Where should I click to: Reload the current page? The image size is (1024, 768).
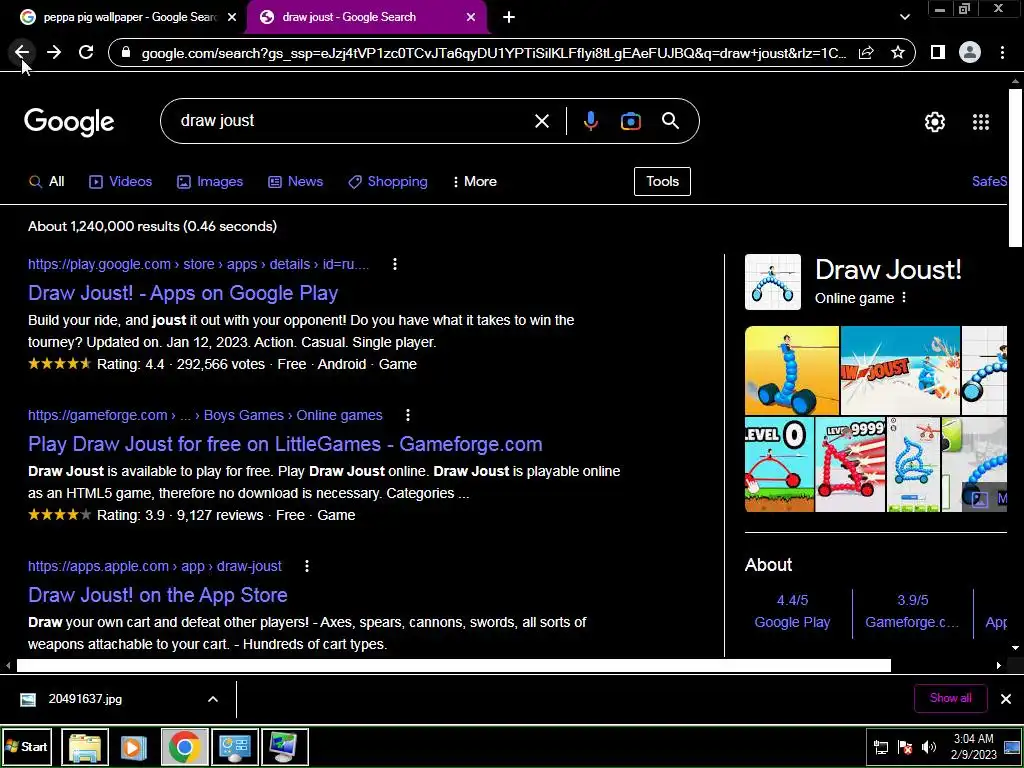coord(86,52)
